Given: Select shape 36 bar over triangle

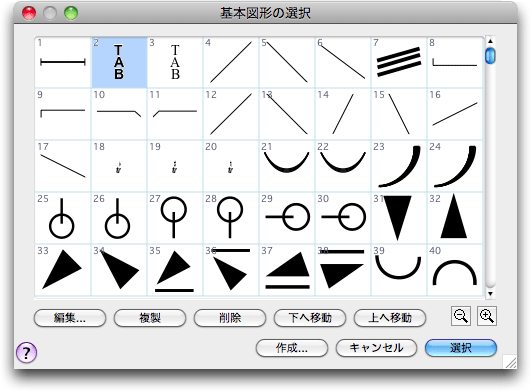Looking at the screenshot, I should 231,270.
